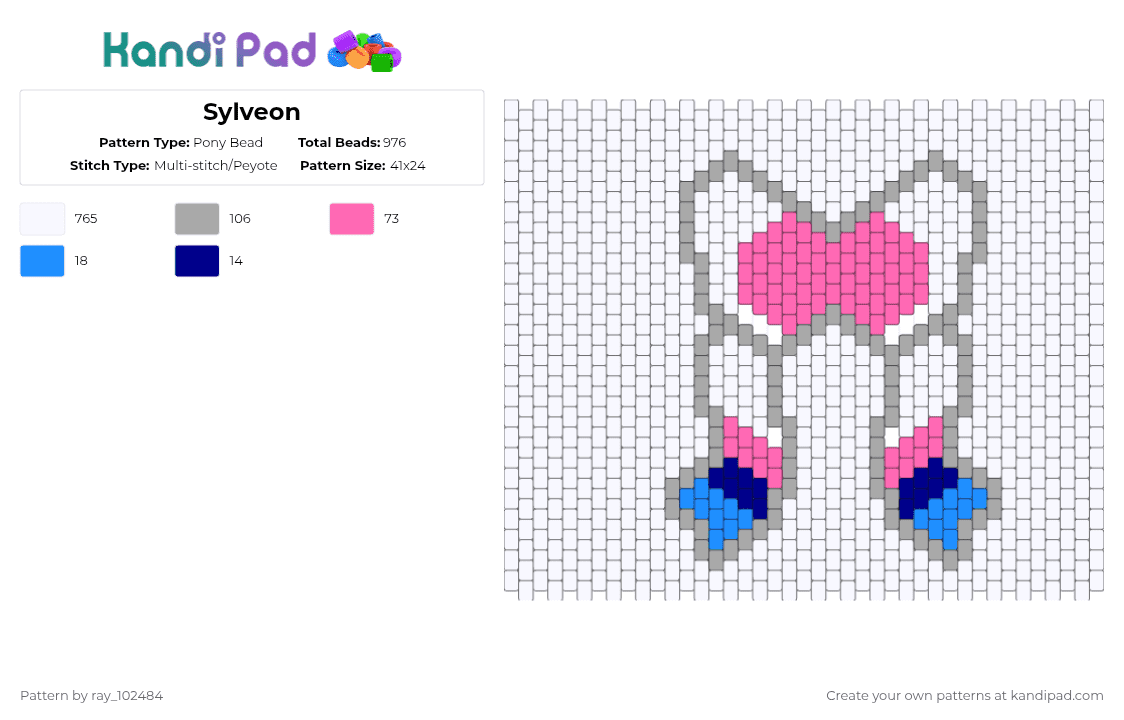Click 'Pattern by ray_102484' credit text

92,696
